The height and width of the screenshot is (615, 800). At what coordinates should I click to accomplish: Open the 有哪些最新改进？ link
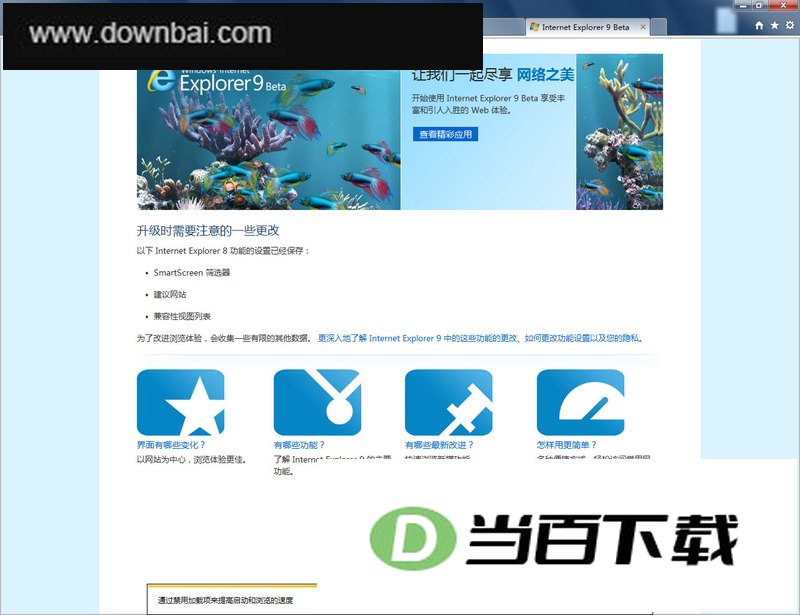pyautogui.click(x=439, y=445)
